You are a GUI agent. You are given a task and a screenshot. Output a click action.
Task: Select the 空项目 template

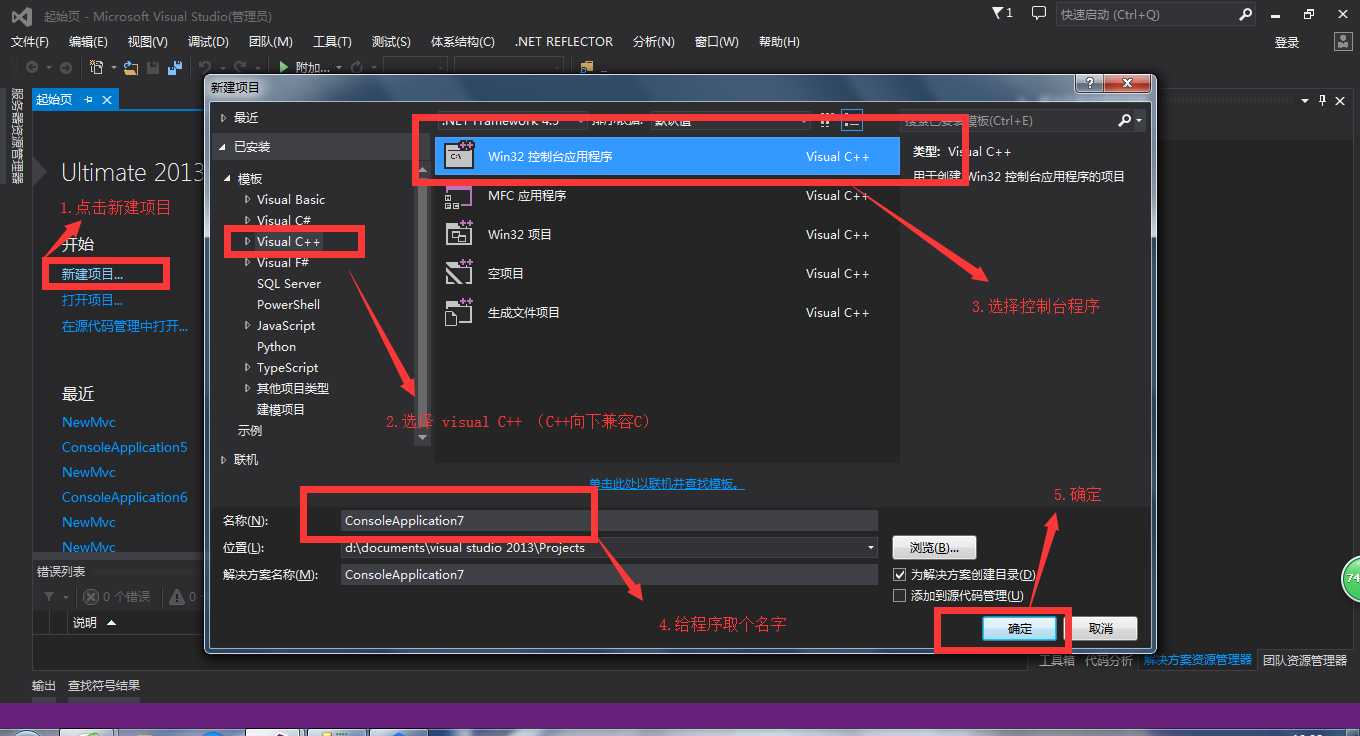(667, 273)
